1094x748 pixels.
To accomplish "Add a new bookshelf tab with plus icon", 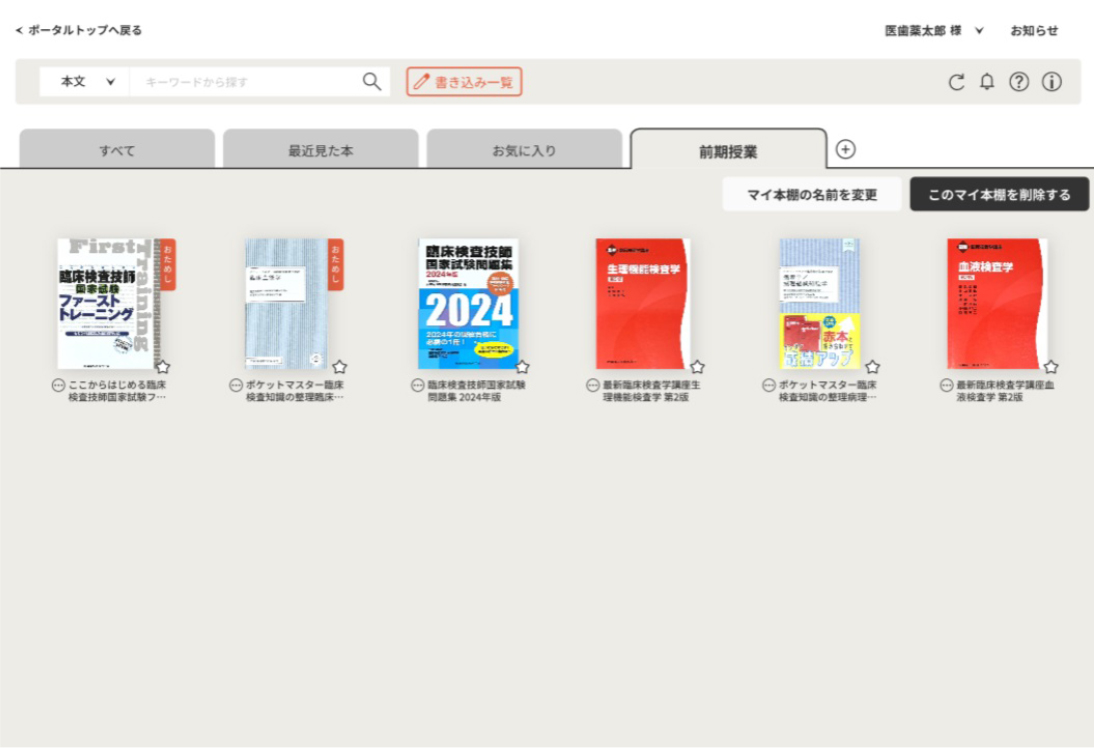I will 845,149.
